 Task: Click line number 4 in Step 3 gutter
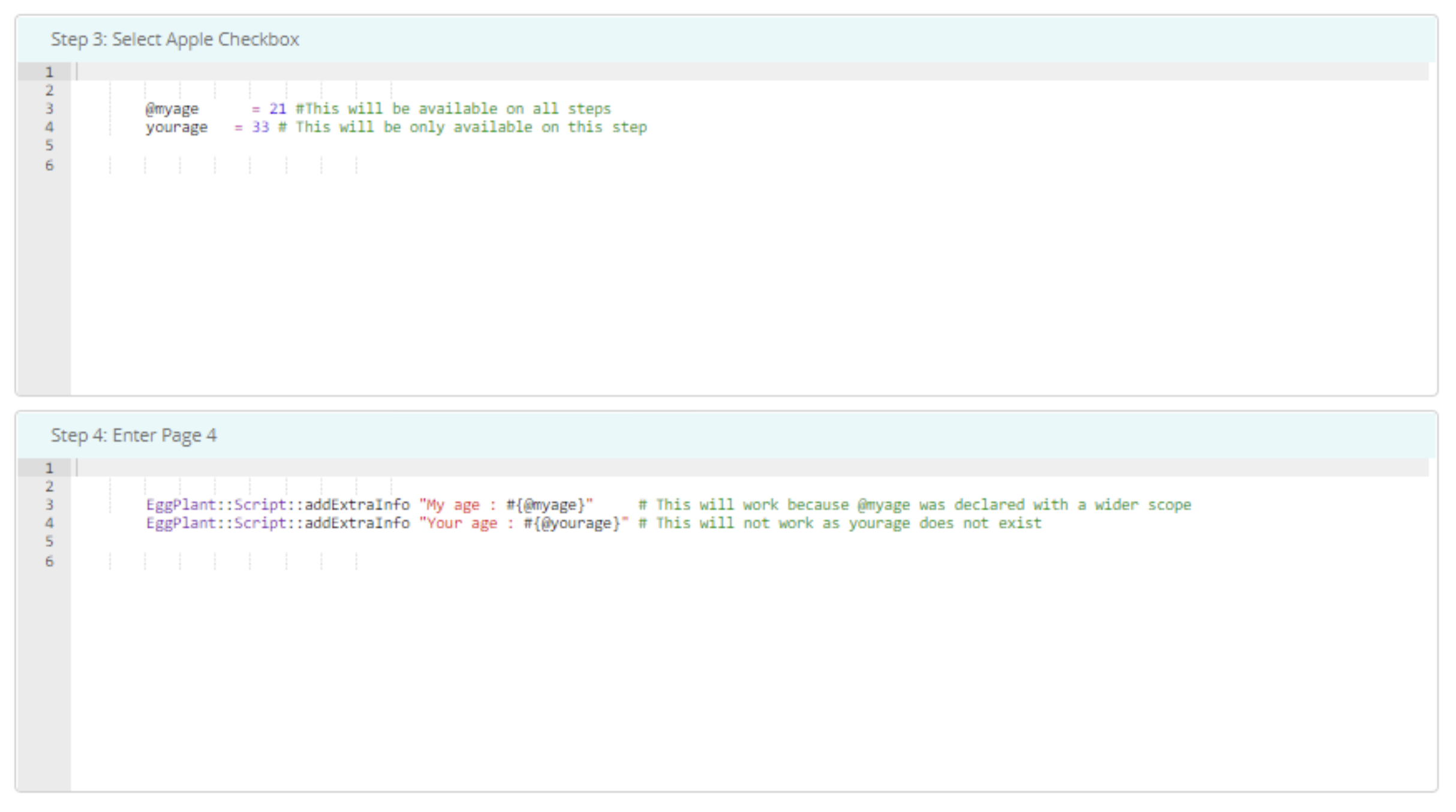(49, 127)
